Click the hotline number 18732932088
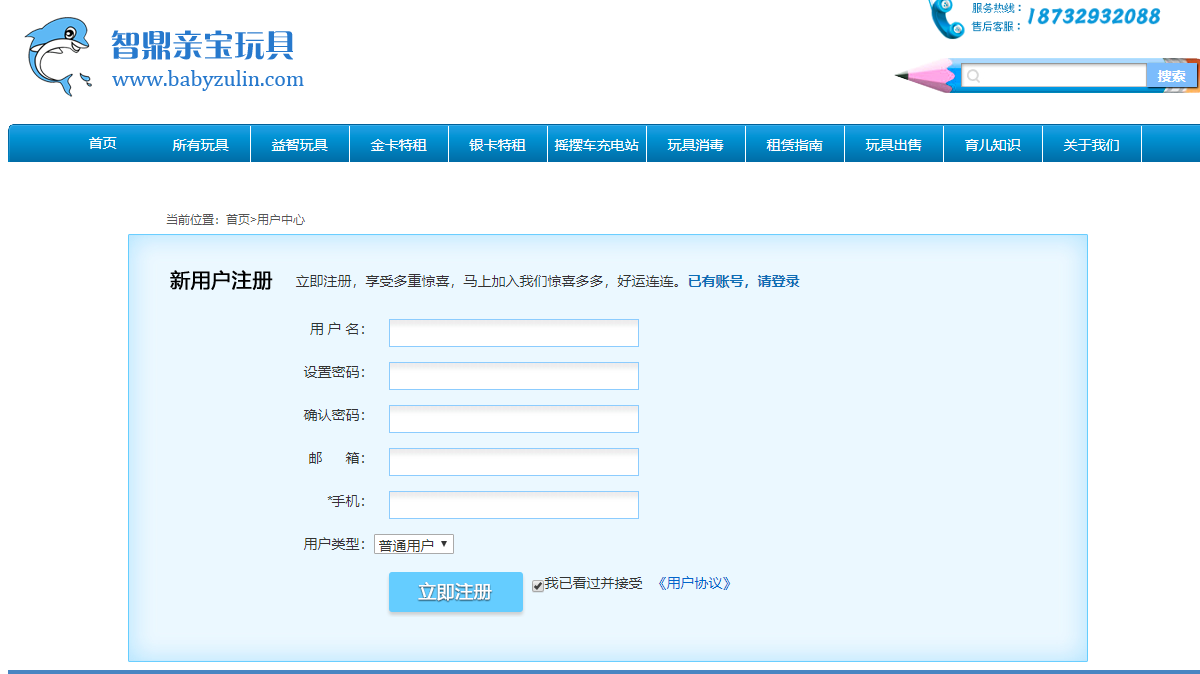The image size is (1200, 674). 1094,16
